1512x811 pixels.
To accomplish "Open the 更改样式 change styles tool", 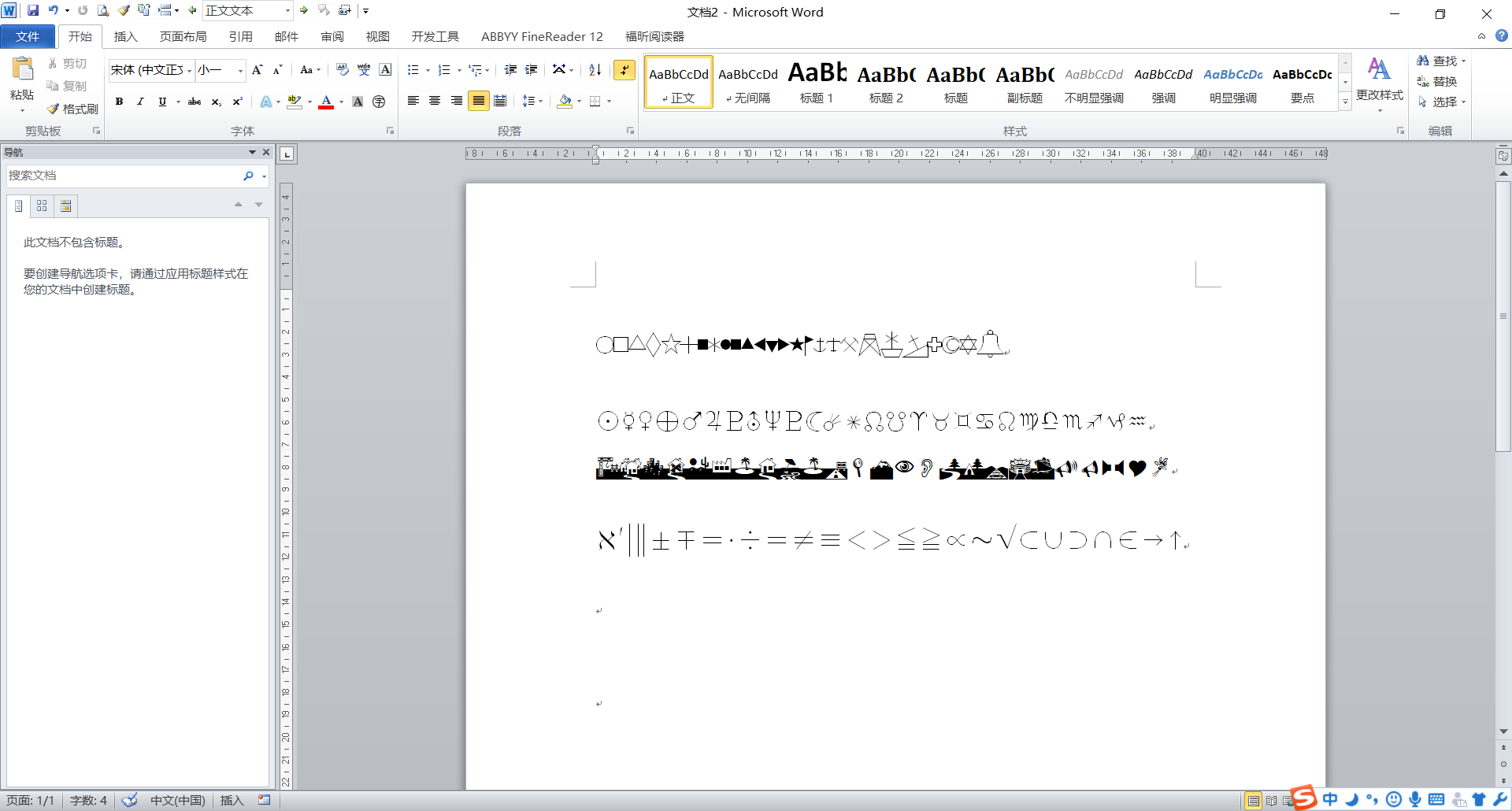I will point(1380,83).
